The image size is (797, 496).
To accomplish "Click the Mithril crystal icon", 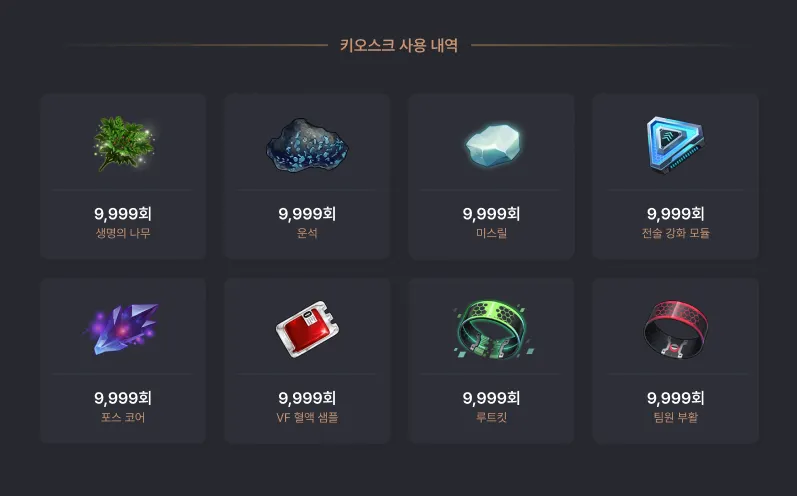I will 492,144.
